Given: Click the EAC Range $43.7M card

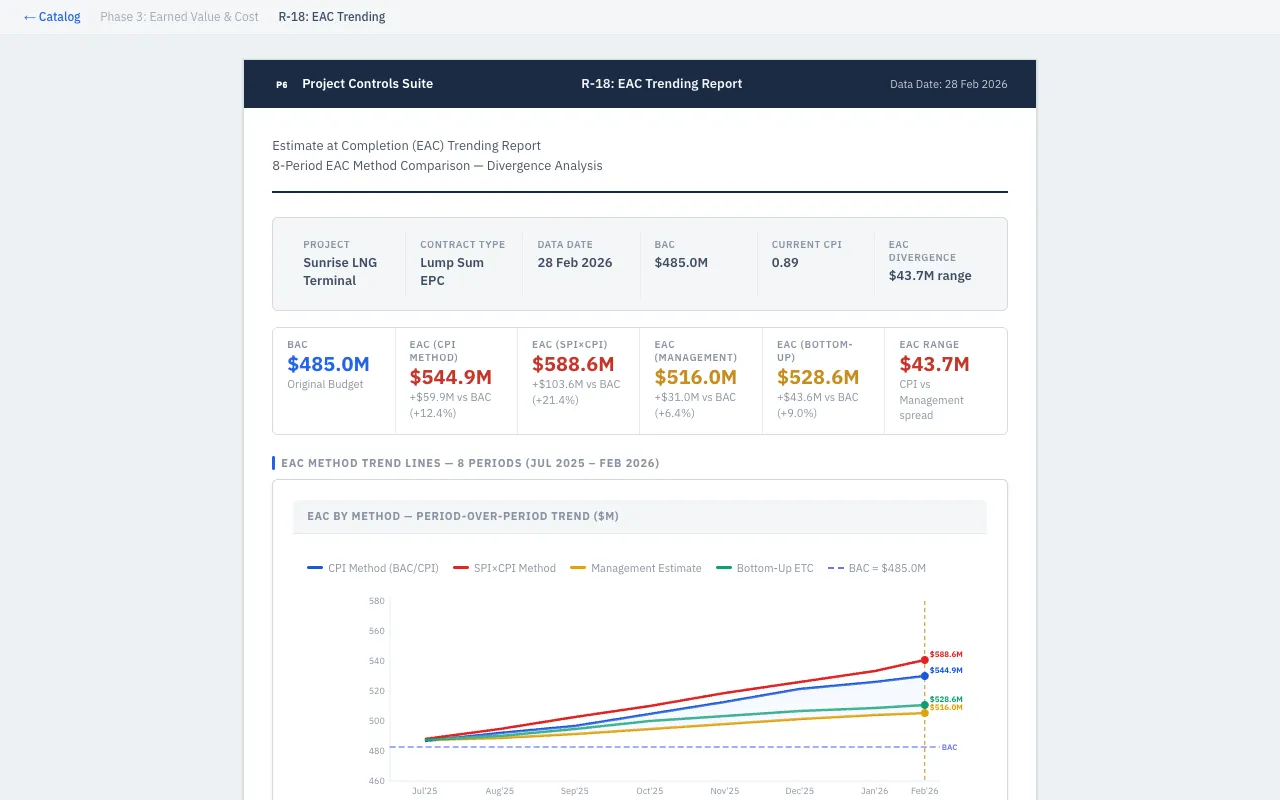Looking at the screenshot, I should tap(945, 381).
